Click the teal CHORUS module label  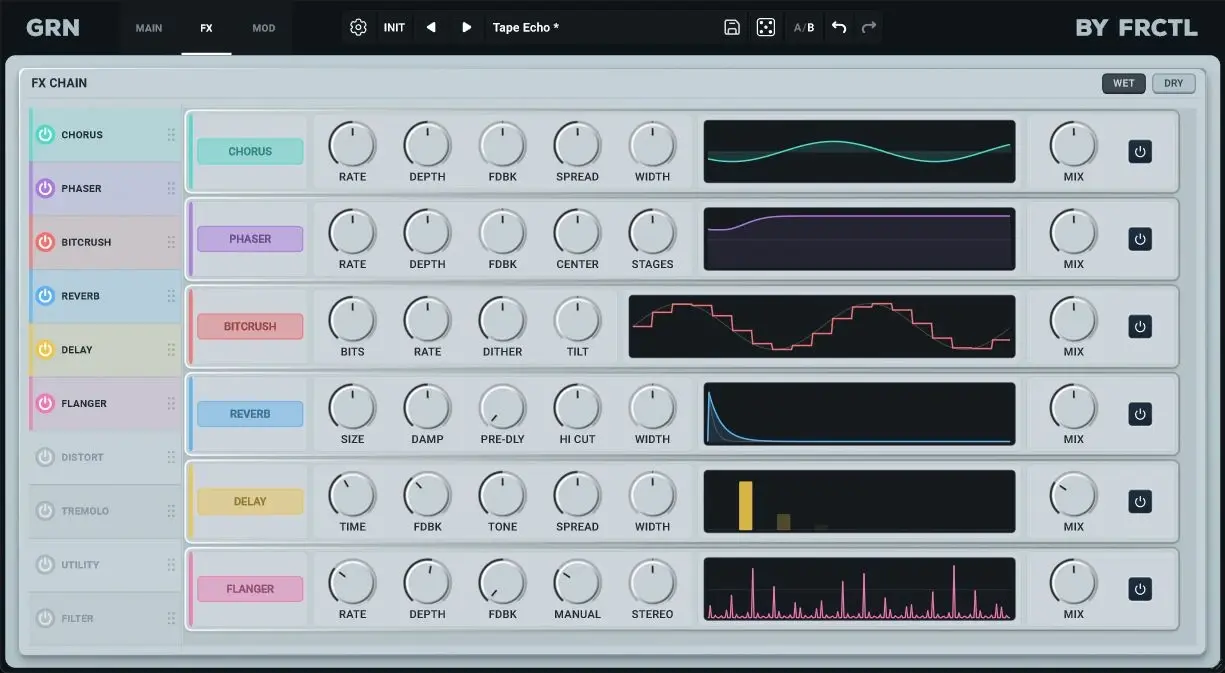[x=250, y=152]
